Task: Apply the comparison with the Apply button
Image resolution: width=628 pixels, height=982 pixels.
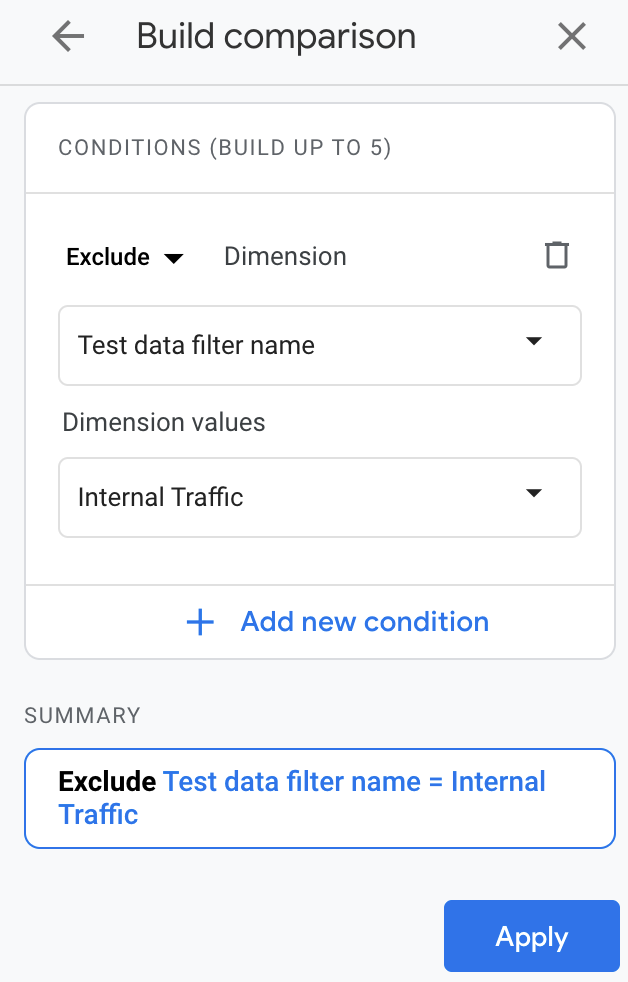Action: [x=532, y=936]
